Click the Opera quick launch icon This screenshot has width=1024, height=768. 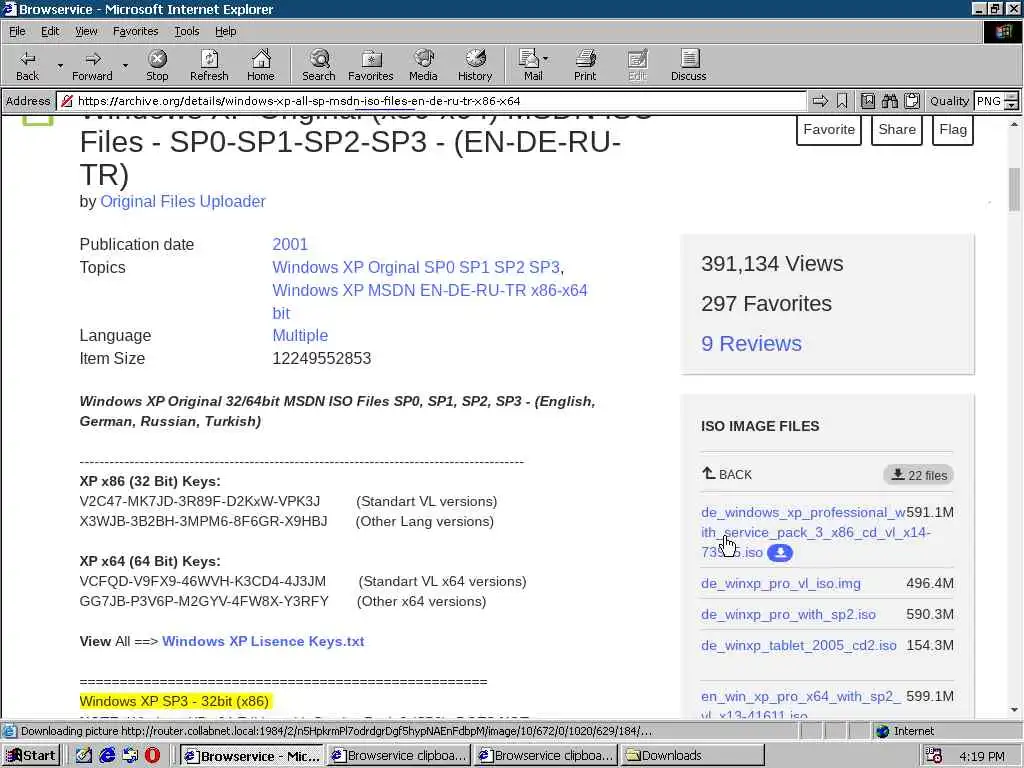click(x=152, y=756)
